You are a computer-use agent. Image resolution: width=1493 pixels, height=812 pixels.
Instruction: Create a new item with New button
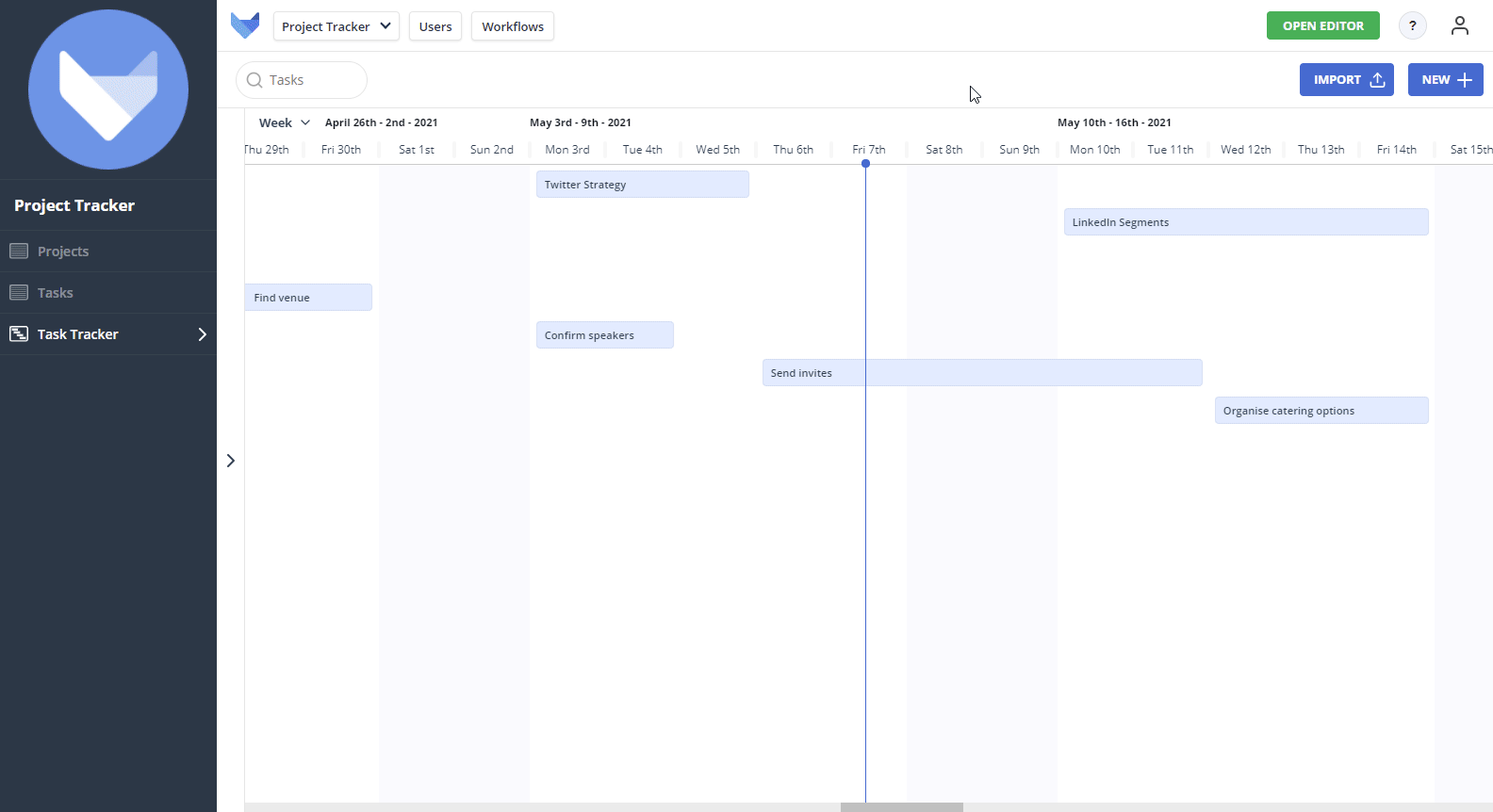point(1445,80)
